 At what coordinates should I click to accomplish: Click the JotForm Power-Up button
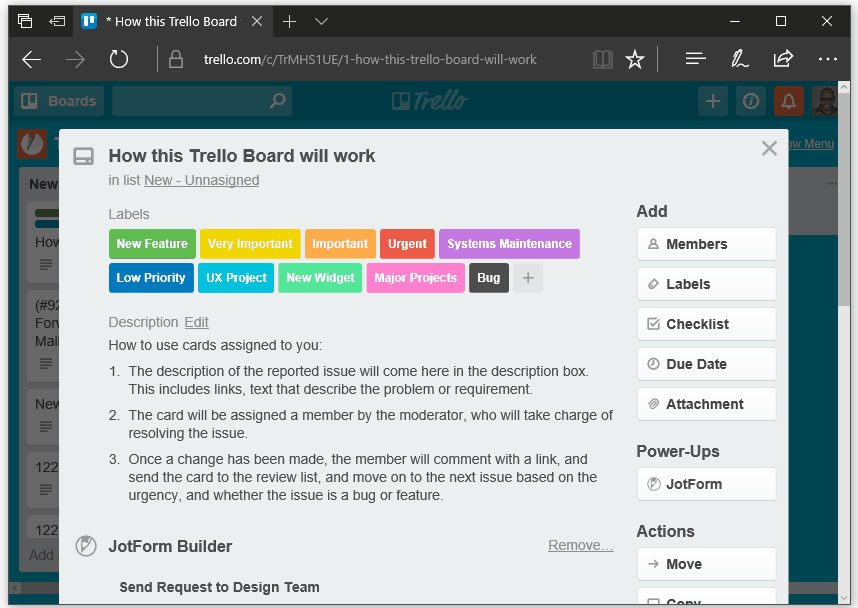706,484
